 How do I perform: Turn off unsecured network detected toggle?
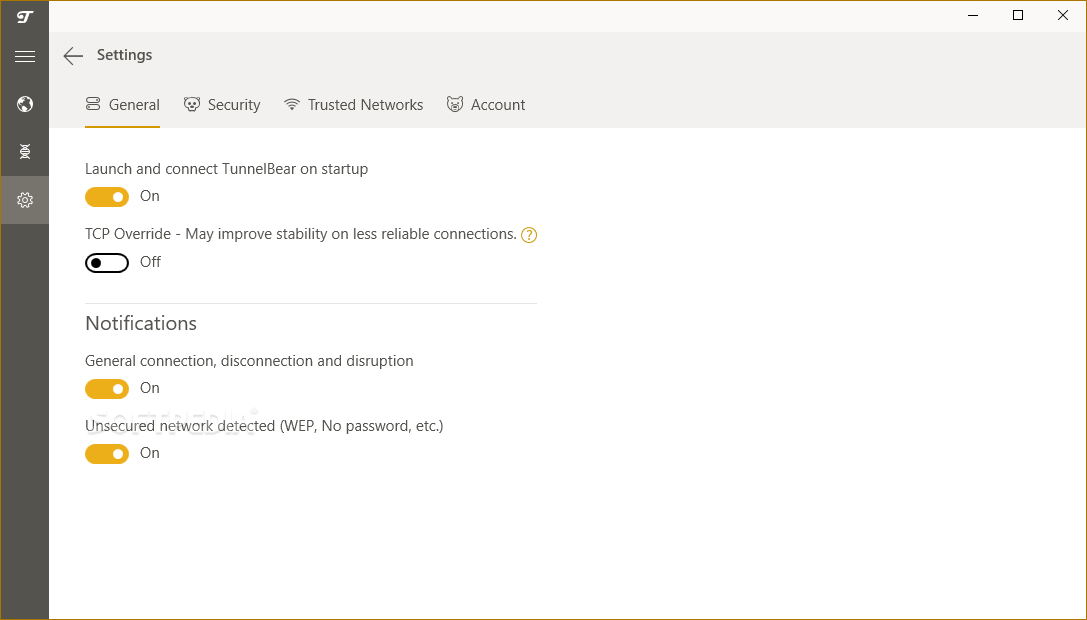tap(107, 454)
